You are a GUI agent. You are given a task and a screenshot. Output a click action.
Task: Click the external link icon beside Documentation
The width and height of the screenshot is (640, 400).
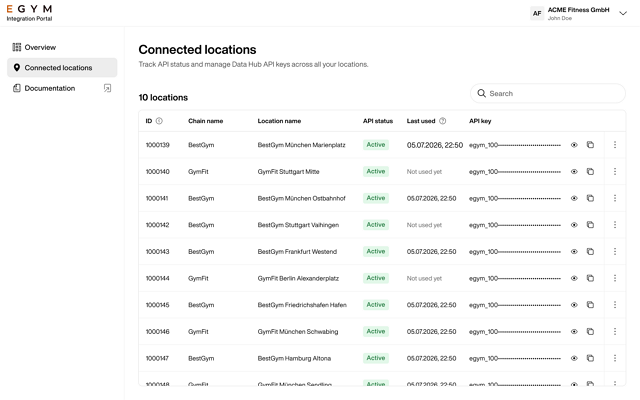tap(107, 88)
